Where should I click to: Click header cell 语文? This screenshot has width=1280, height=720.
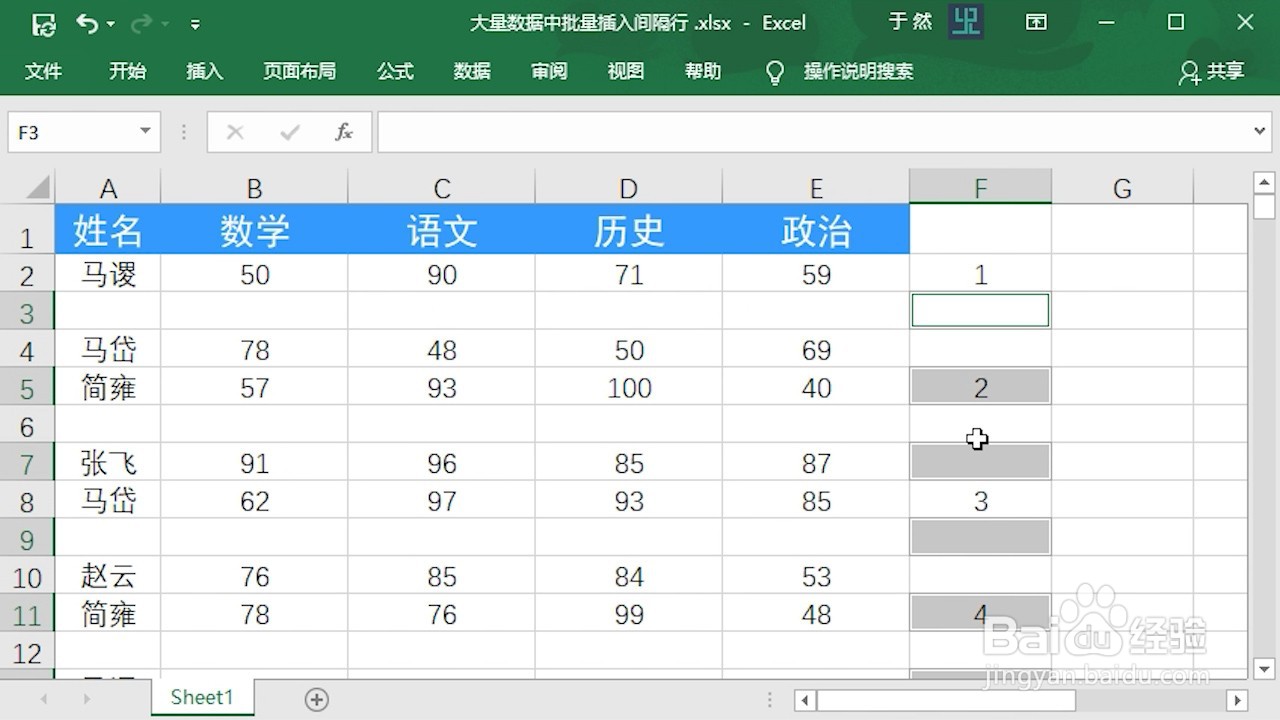[x=441, y=230]
